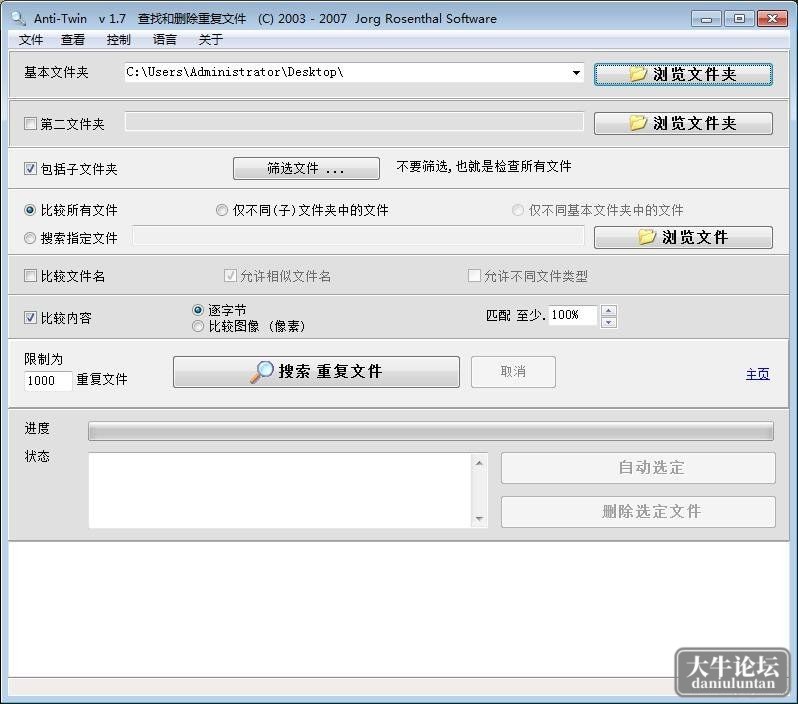Open the 查看 menu
The height and width of the screenshot is (704, 798).
[73, 40]
